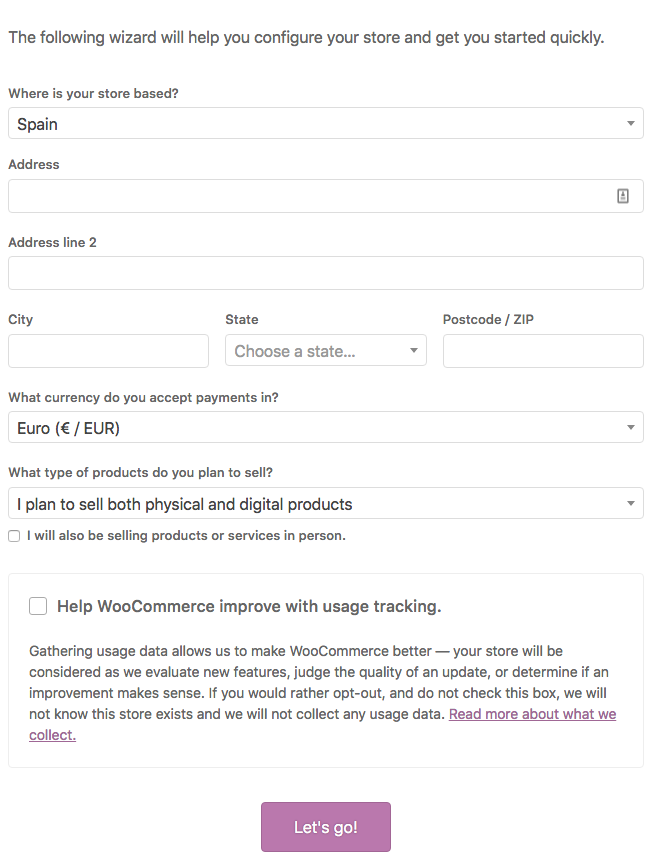The height and width of the screenshot is (865, 654).
Task: Focus the Address input field
Action: point(326,196)
